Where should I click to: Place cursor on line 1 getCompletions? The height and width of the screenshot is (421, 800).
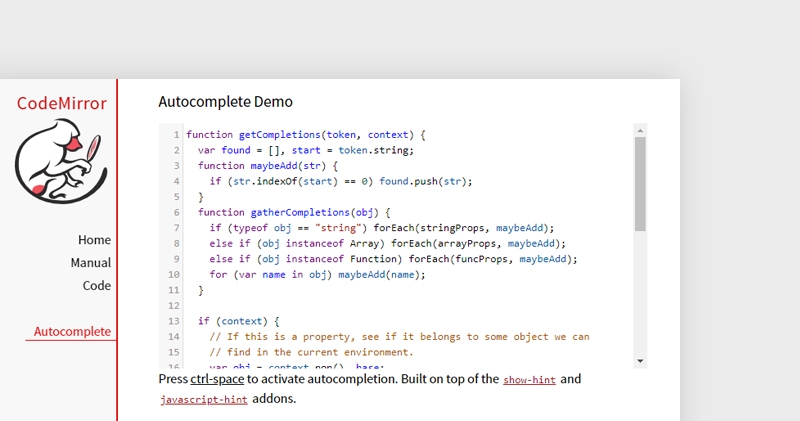(280, 135)
